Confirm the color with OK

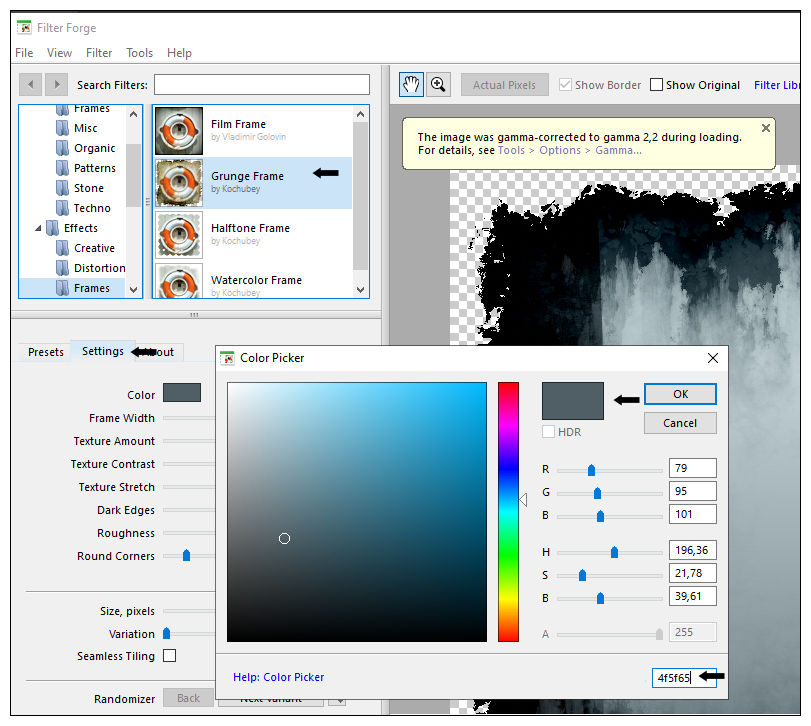tap(680, 394)
